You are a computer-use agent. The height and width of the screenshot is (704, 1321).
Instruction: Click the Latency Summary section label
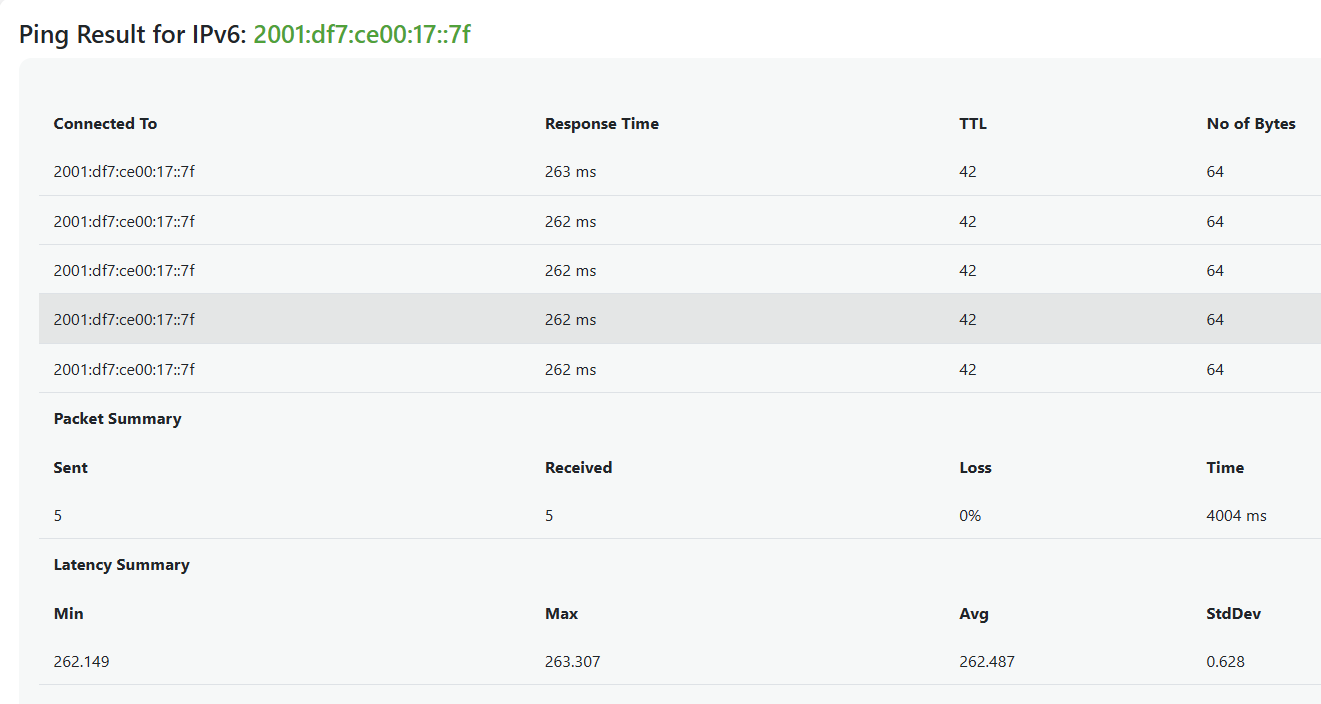pos(121,565)
